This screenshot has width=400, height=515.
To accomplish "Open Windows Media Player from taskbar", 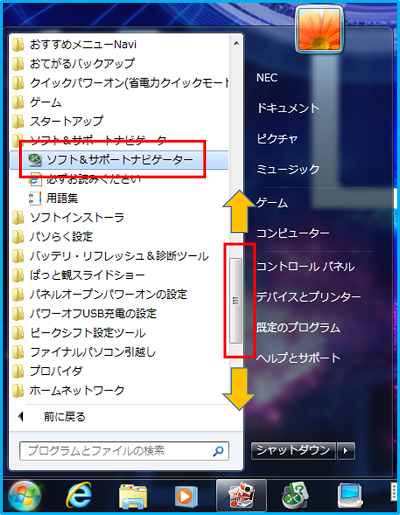I will (186, 497).
